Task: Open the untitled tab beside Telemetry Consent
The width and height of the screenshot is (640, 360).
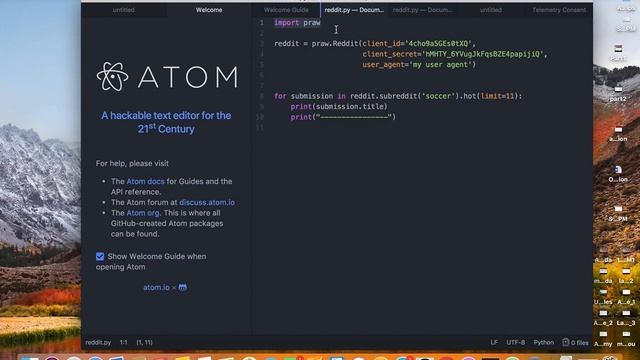Action: click(491, 10)
